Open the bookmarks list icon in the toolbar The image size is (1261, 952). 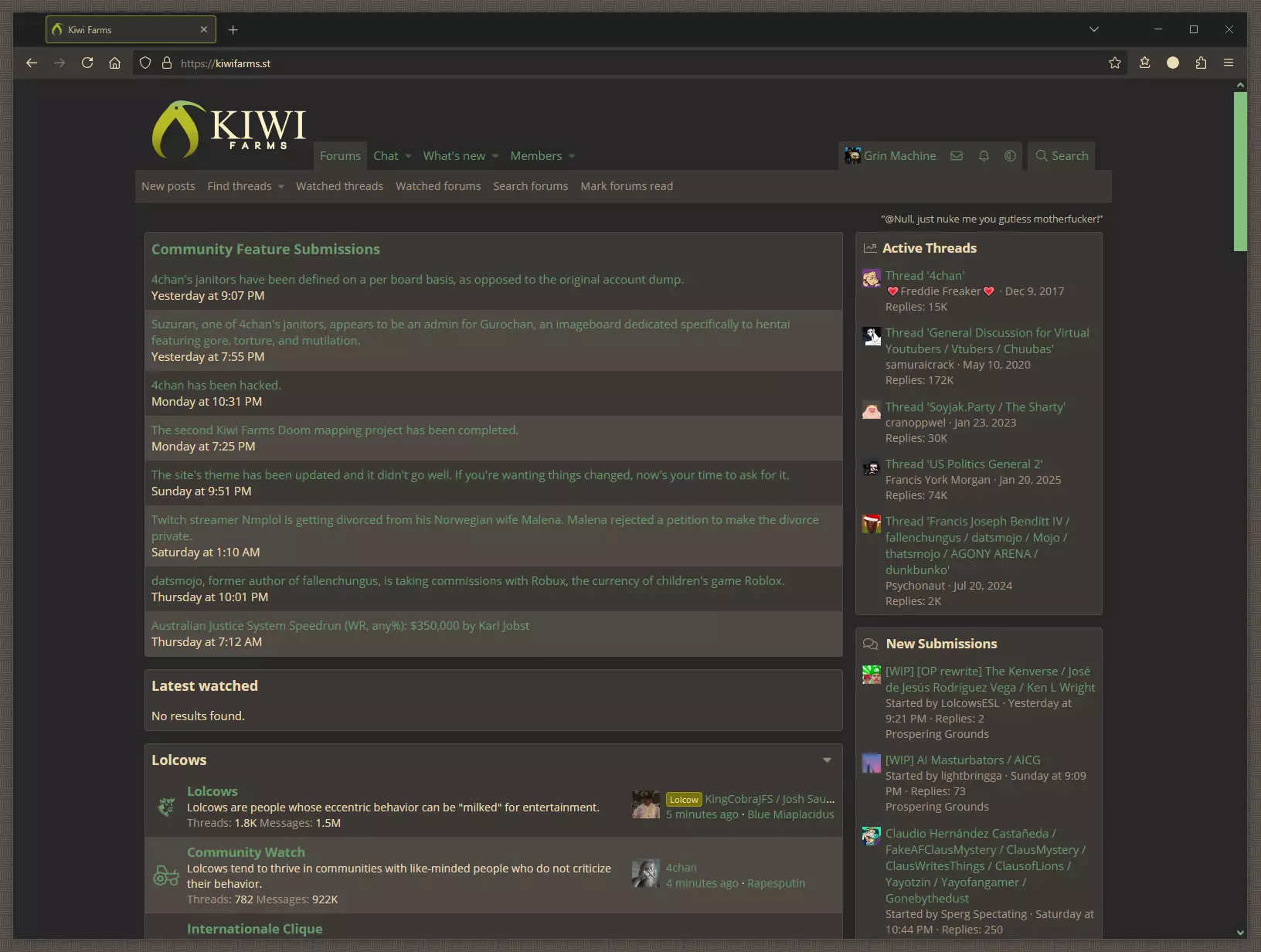pos(1145,63)
